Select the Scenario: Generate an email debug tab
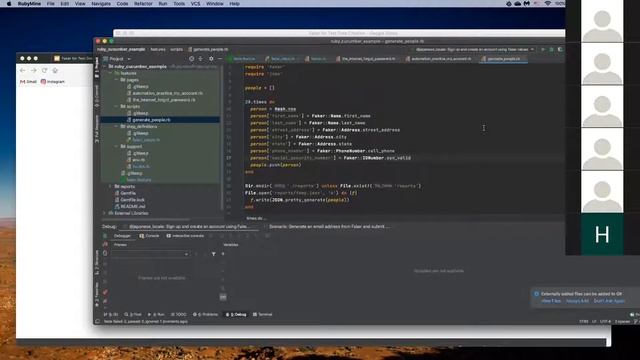Viewport: 640px width, 360px height. pos(329,227)
